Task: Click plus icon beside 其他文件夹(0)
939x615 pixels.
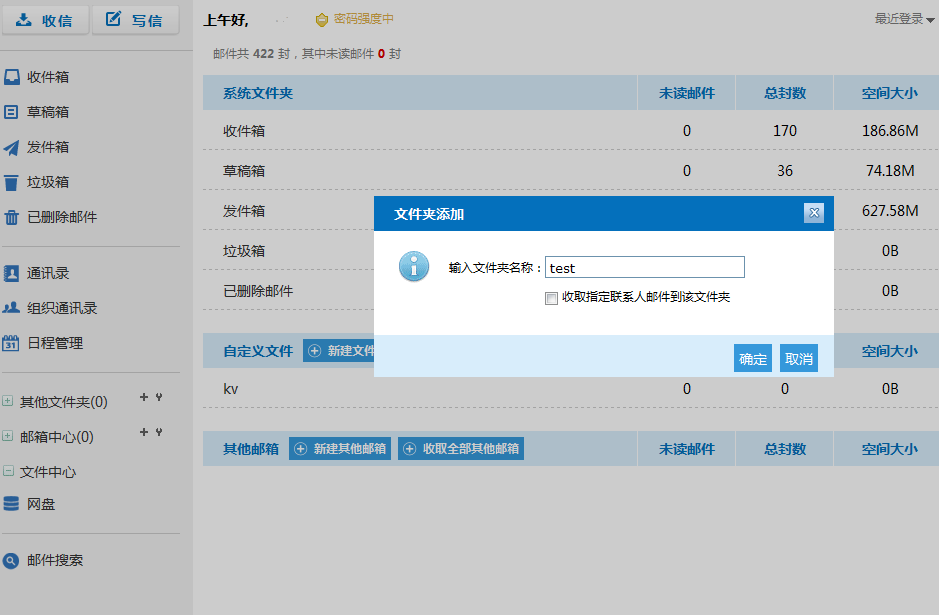Action: coord(144,398)
